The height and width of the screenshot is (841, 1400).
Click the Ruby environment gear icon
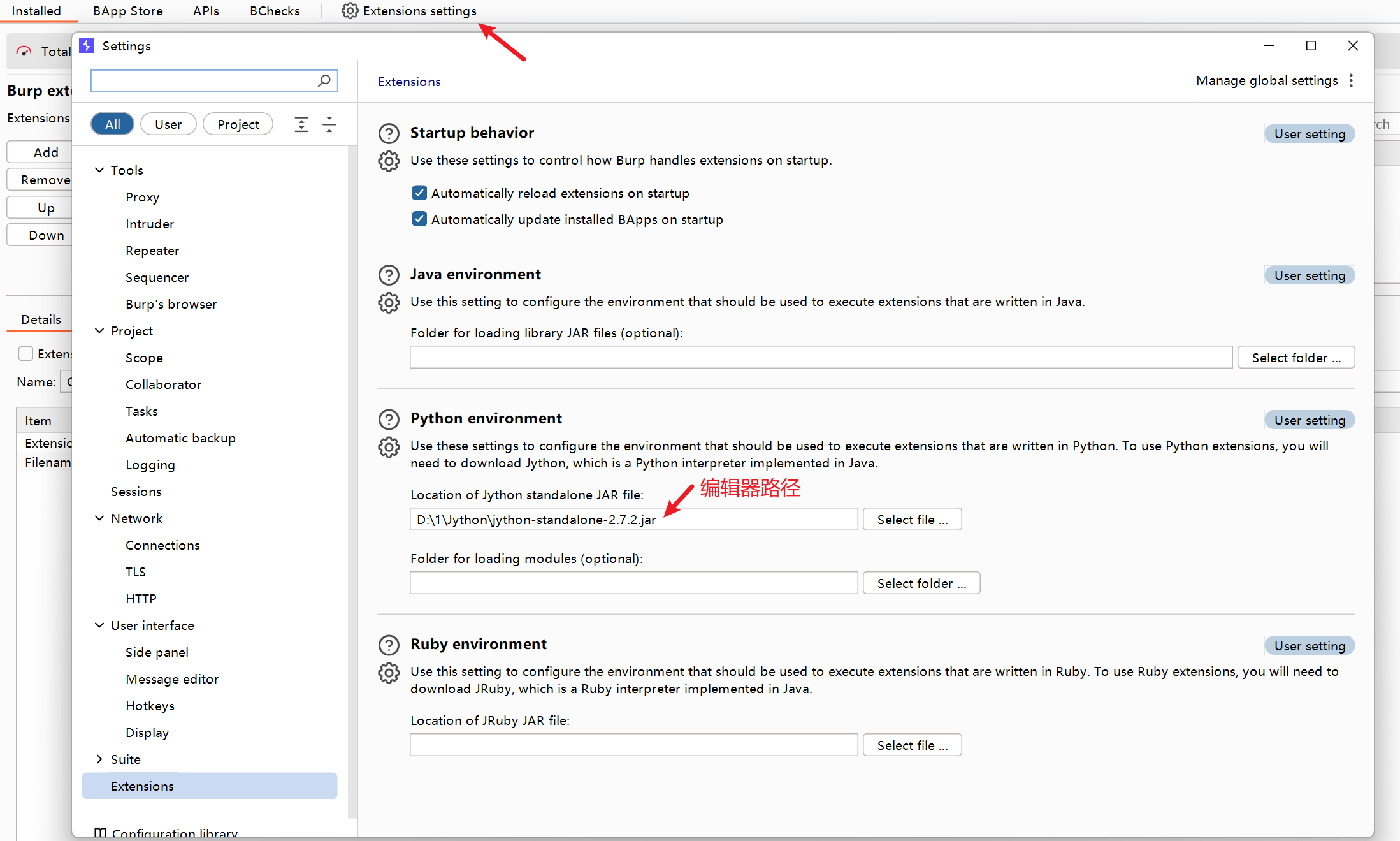tap(389, 673)
